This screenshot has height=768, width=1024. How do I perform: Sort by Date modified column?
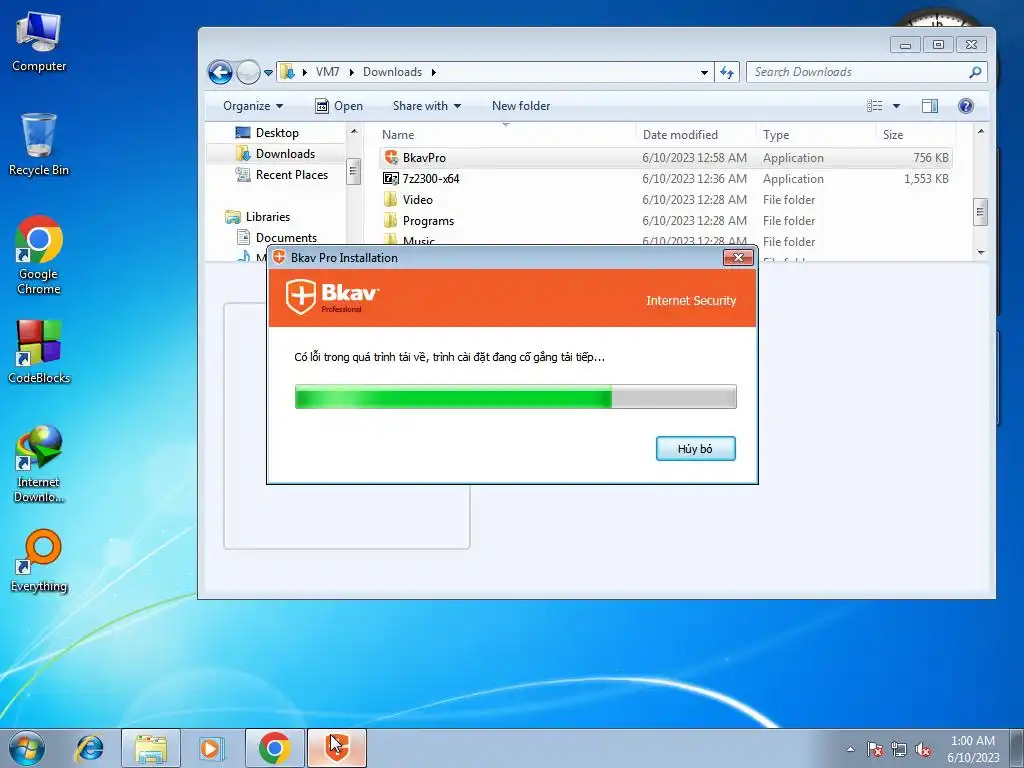coord(696,135)
